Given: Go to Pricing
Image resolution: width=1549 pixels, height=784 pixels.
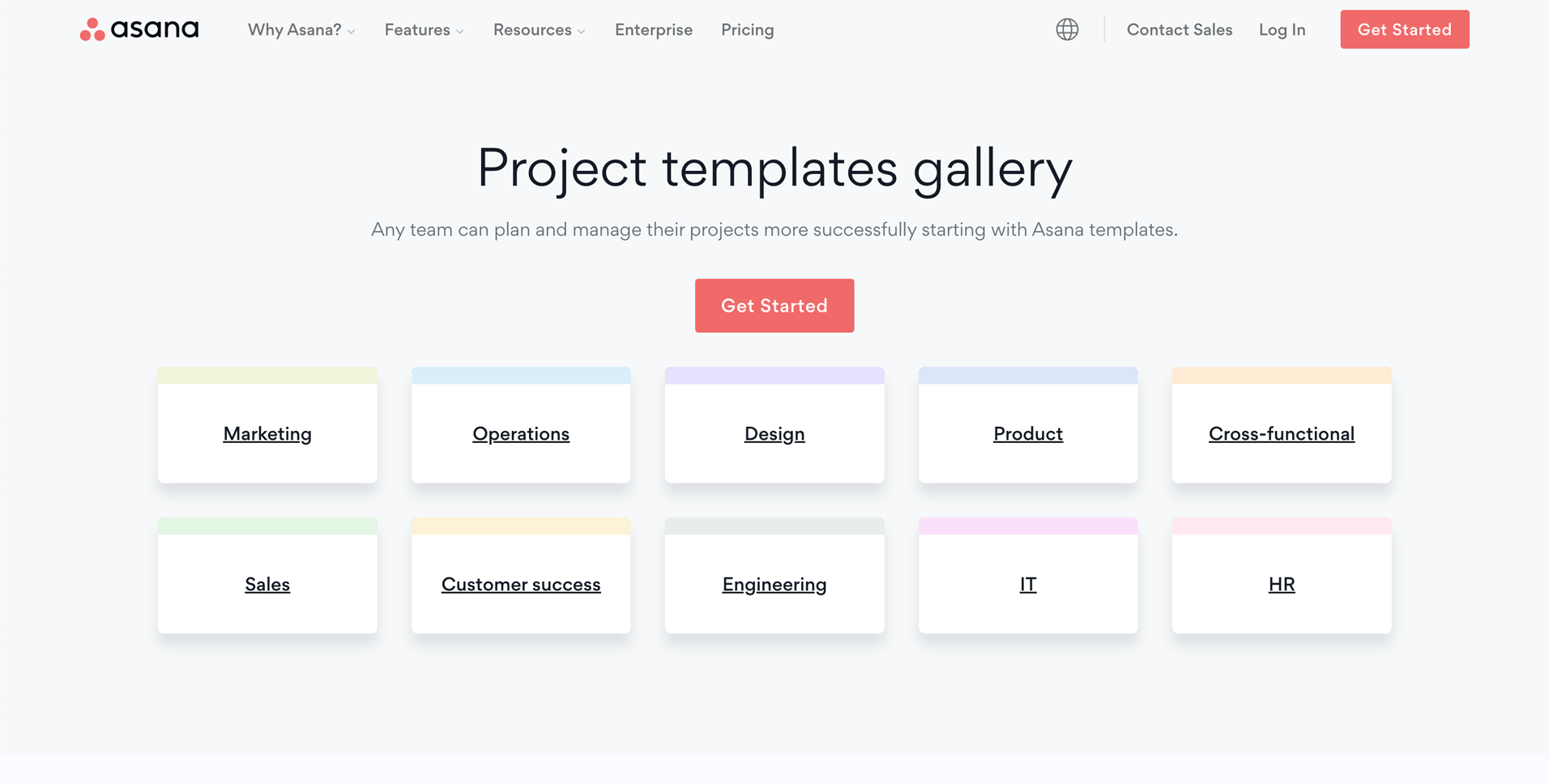Looking at the screenshot, I should pyautogui.click(x=747, y=30).
